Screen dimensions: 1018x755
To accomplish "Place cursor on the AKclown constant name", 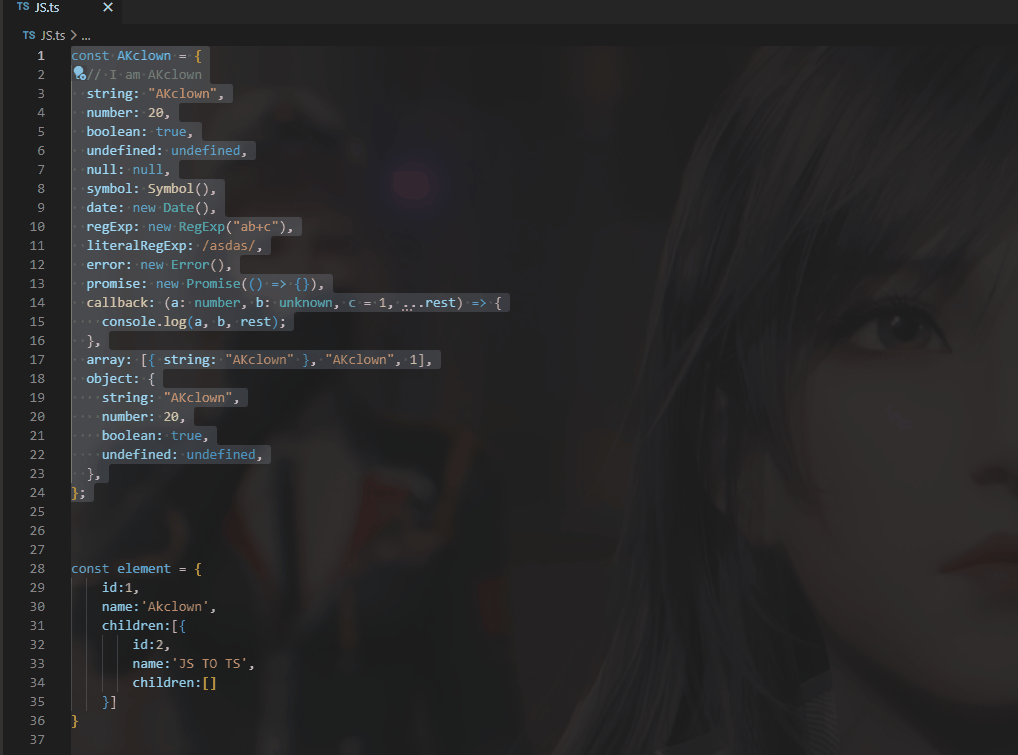I will point(143,54).
